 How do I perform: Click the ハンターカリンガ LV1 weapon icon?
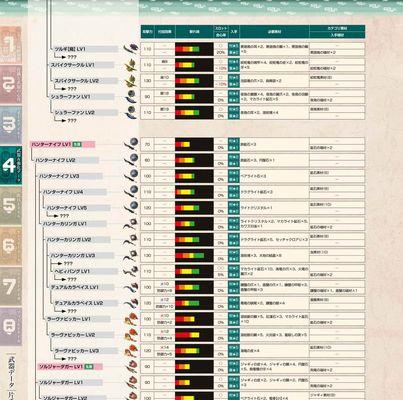point(131,224)
